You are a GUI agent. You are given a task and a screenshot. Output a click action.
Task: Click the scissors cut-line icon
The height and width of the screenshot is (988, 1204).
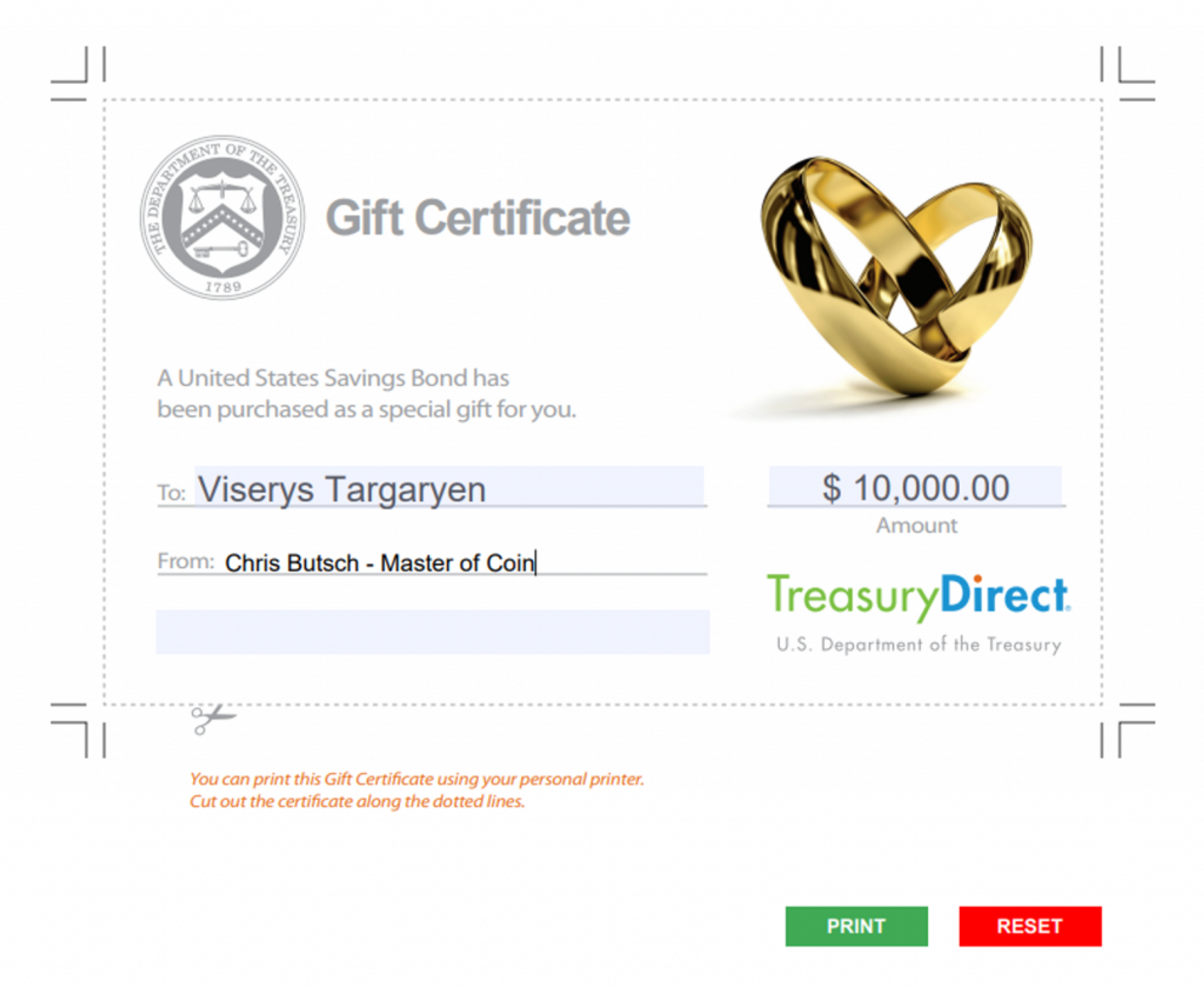pyautogui.click(x=213, y=719)
